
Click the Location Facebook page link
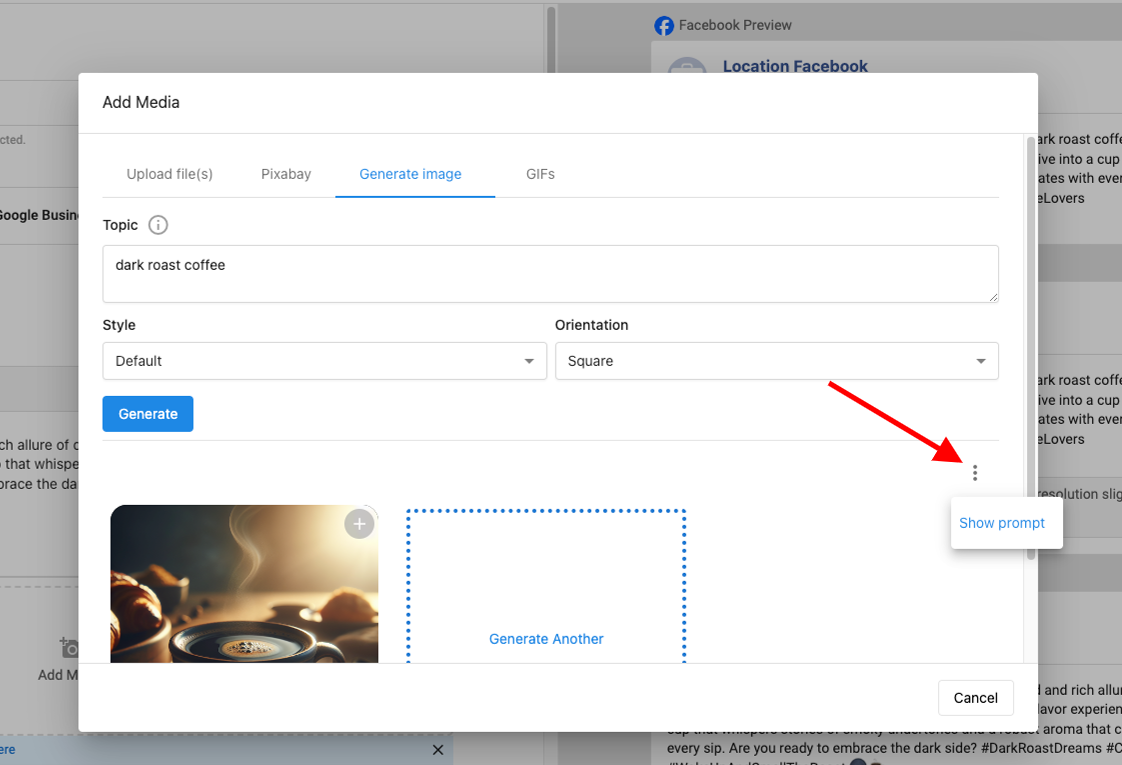[795, 66]
